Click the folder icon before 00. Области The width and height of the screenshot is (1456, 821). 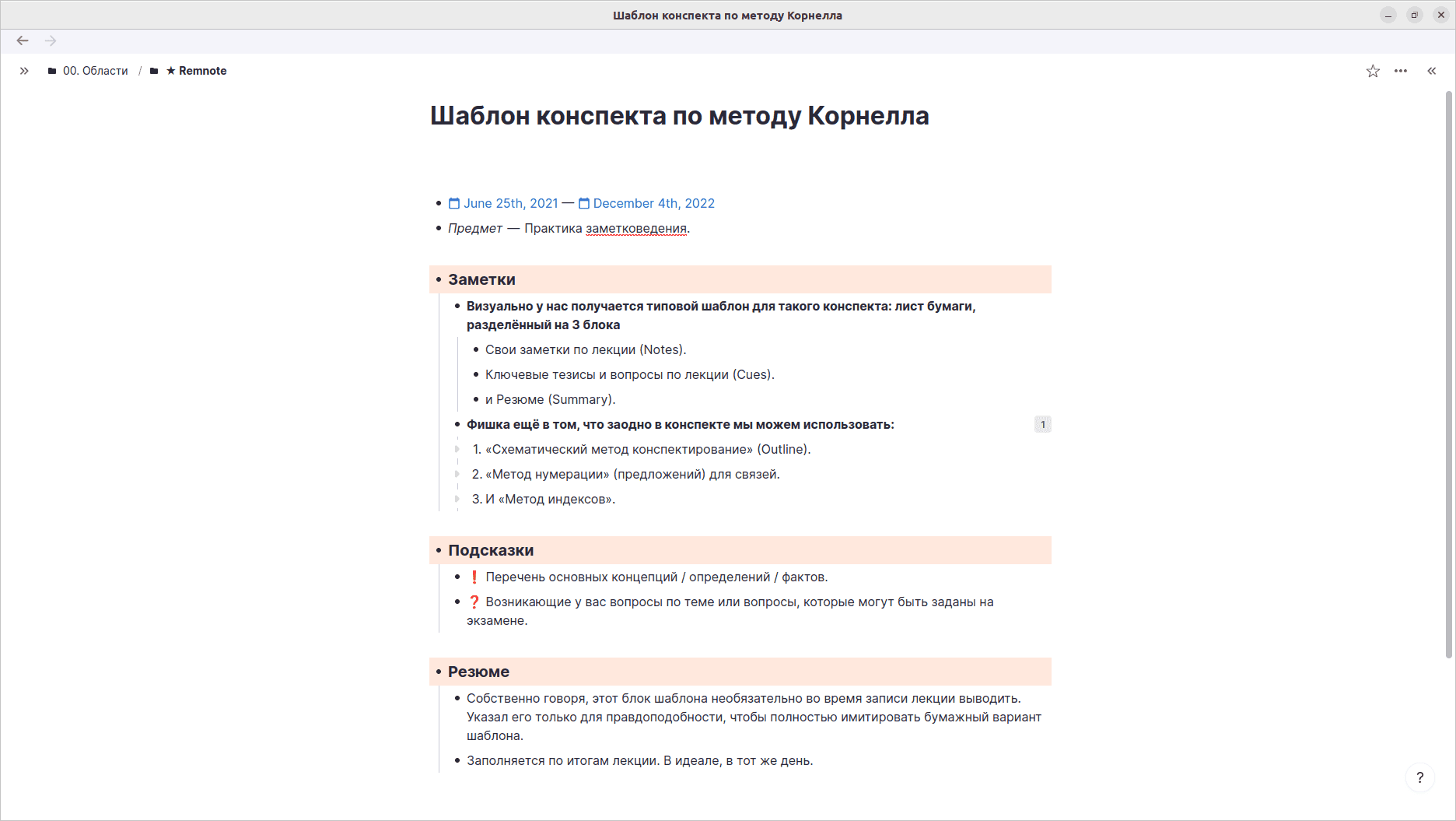[52, 71]
